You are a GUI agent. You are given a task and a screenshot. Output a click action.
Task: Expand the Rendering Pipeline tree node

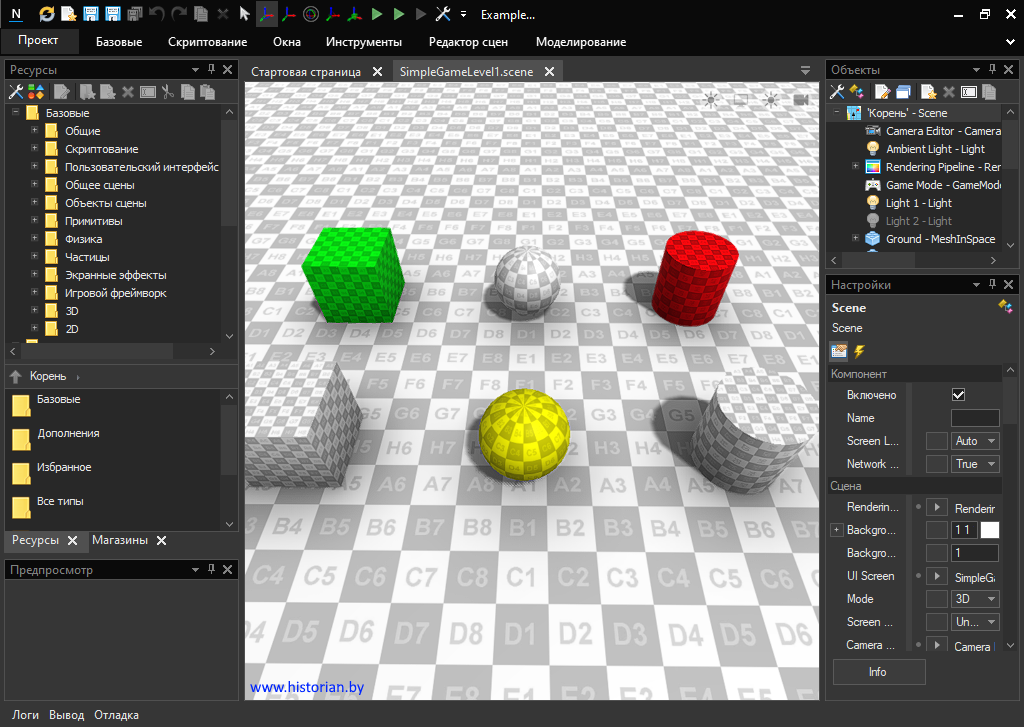(856, 167)
